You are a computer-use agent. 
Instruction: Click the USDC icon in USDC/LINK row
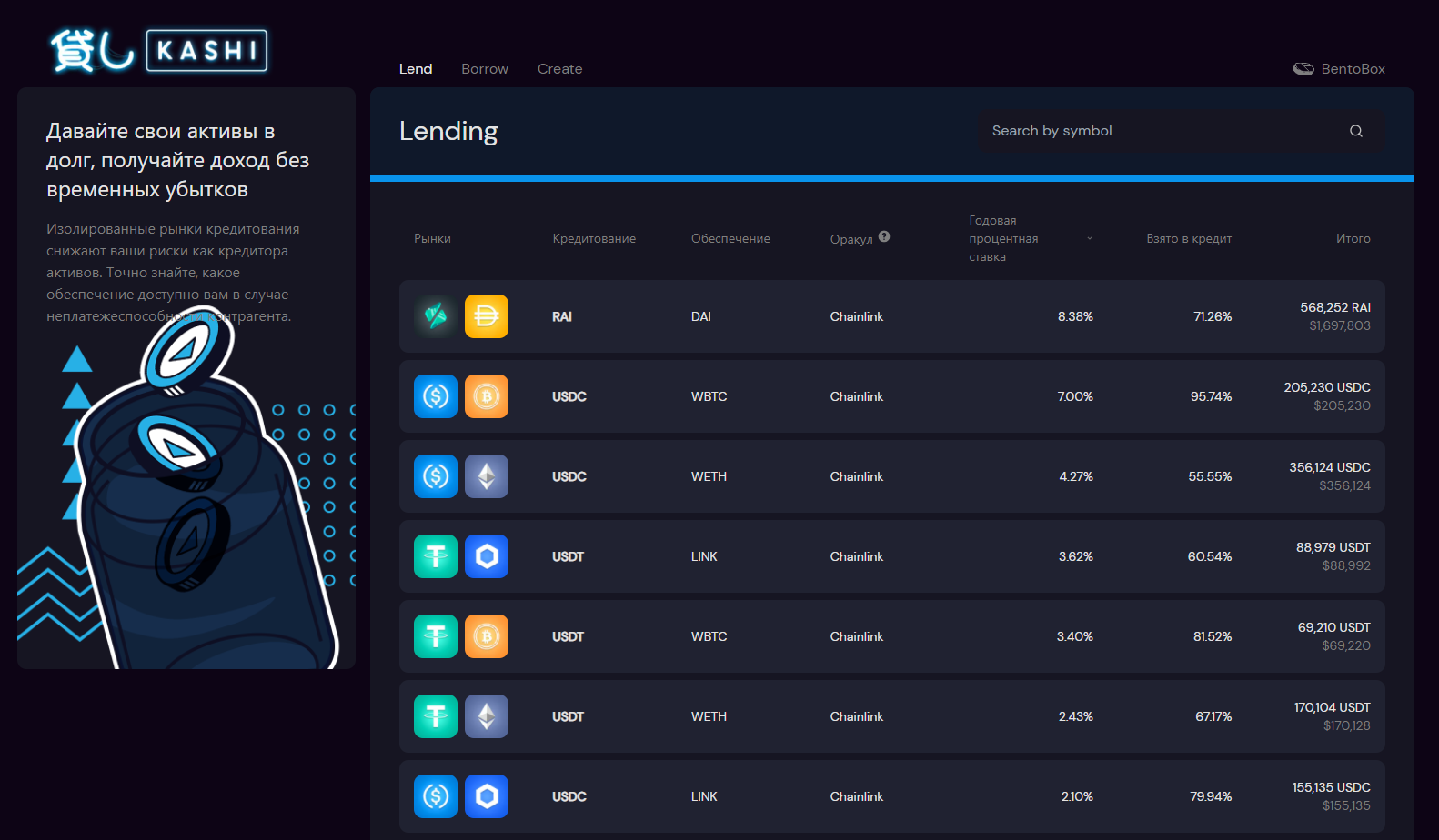pos(436,796)
